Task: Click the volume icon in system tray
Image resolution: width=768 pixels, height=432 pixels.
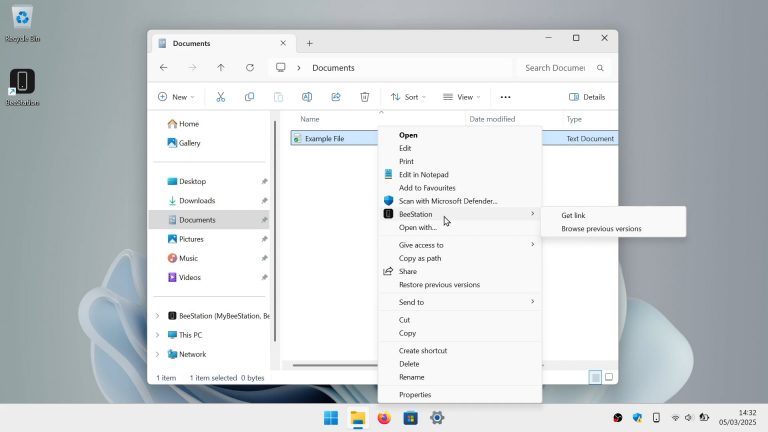Action: [689, 417]
